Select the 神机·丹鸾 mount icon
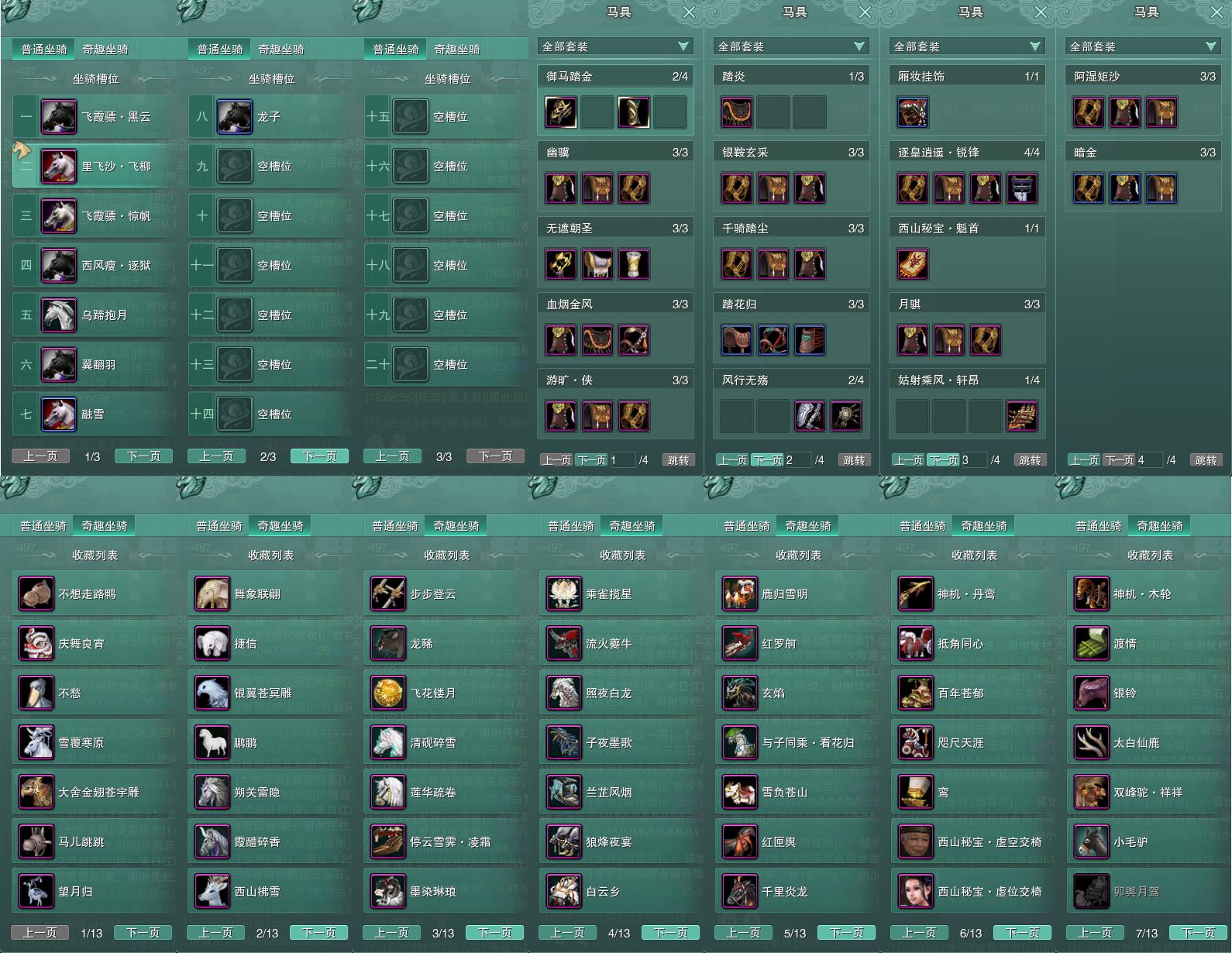This screenshot has height=953, width=1232. pyautogui.click(x=916, y=593)
